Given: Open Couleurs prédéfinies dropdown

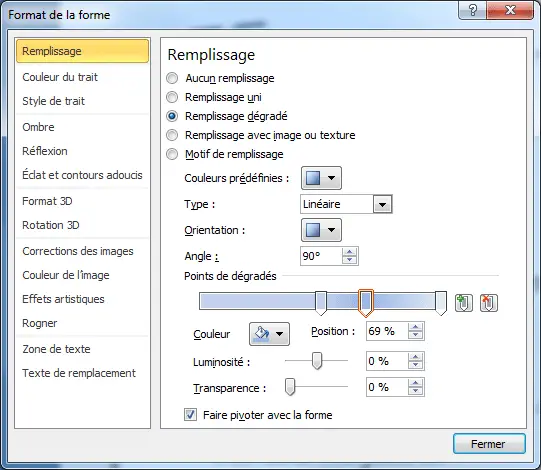Looking at the screenshot, I should (321, 178).
